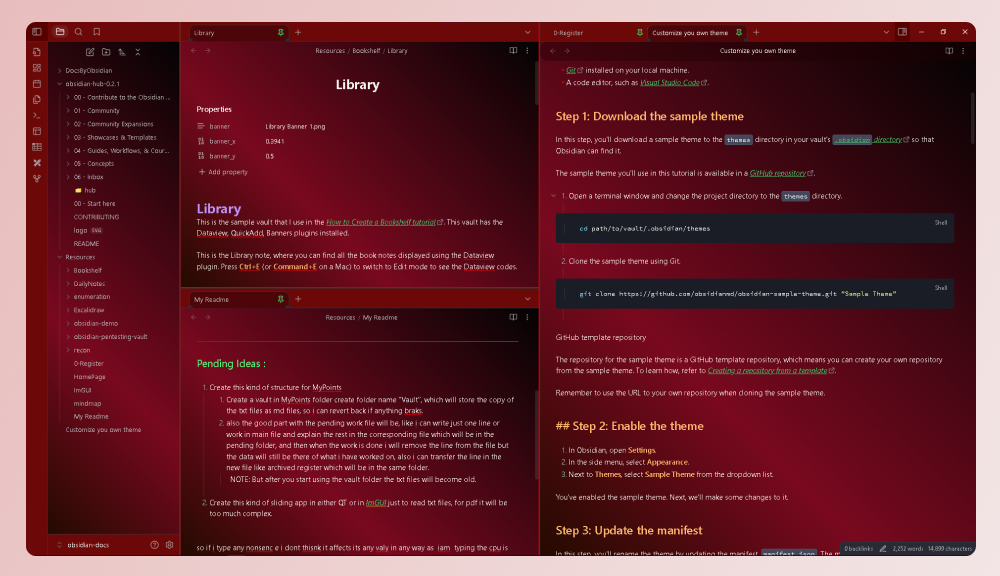Open the logo SVG file
1000x576 pixels.
click(88, 230)
